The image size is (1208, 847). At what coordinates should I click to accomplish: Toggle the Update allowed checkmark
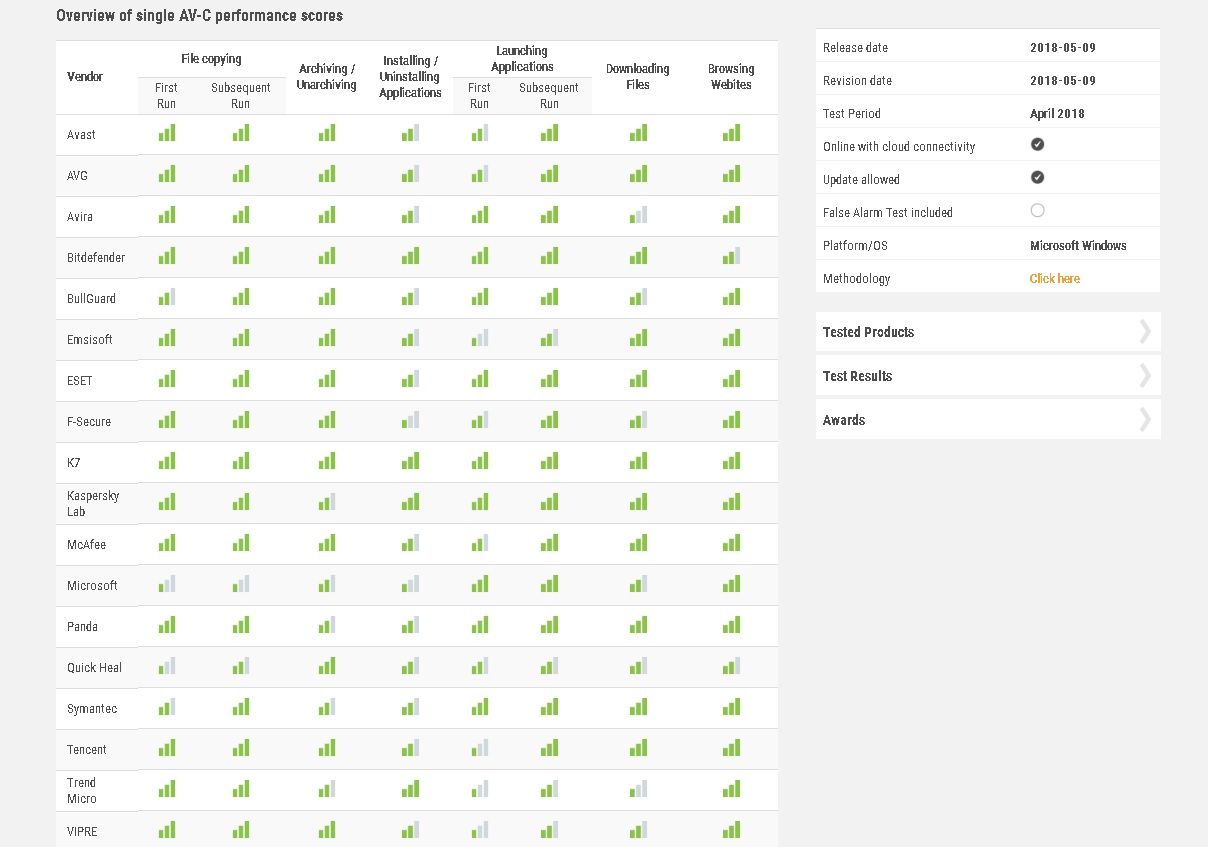pyautogui.click(x=1037, y=178)
